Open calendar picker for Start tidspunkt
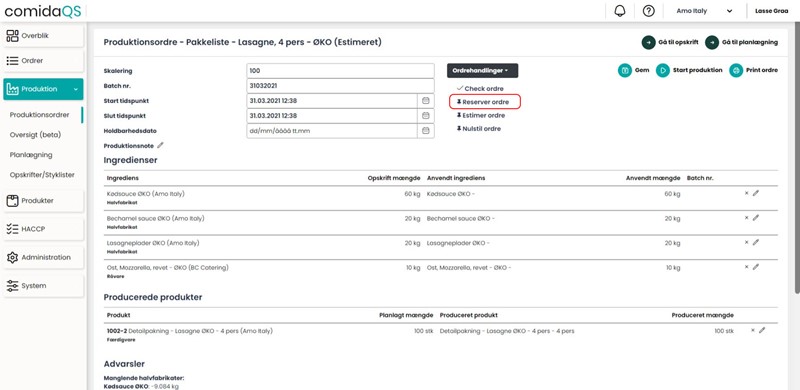 (x=426, y=101)
